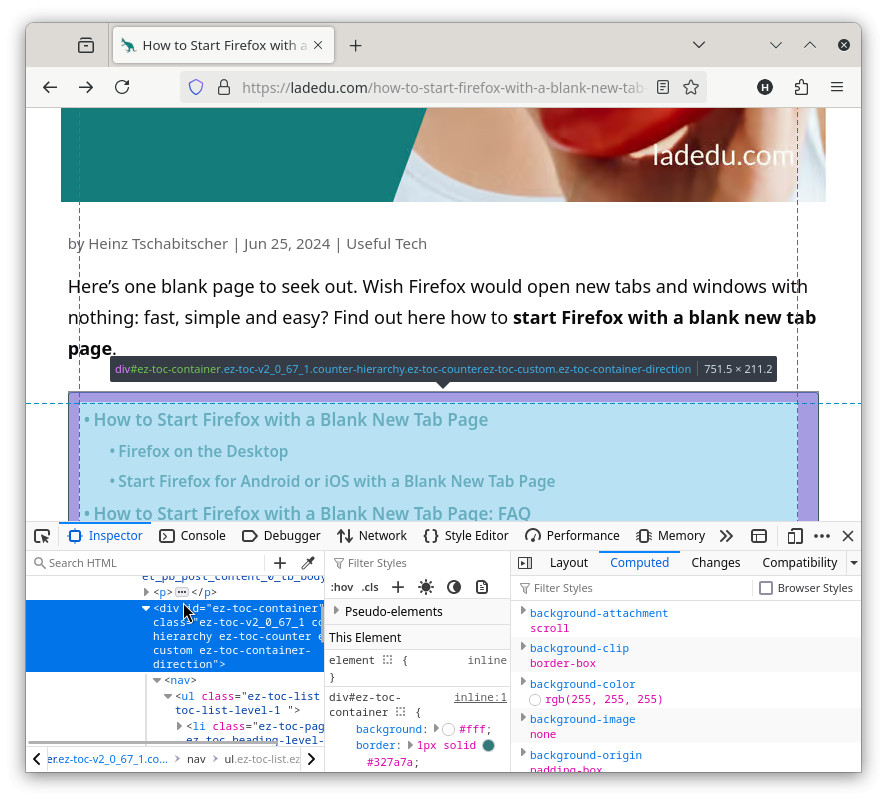
Task: Collapse the nav element node
Action: [157, 680]
